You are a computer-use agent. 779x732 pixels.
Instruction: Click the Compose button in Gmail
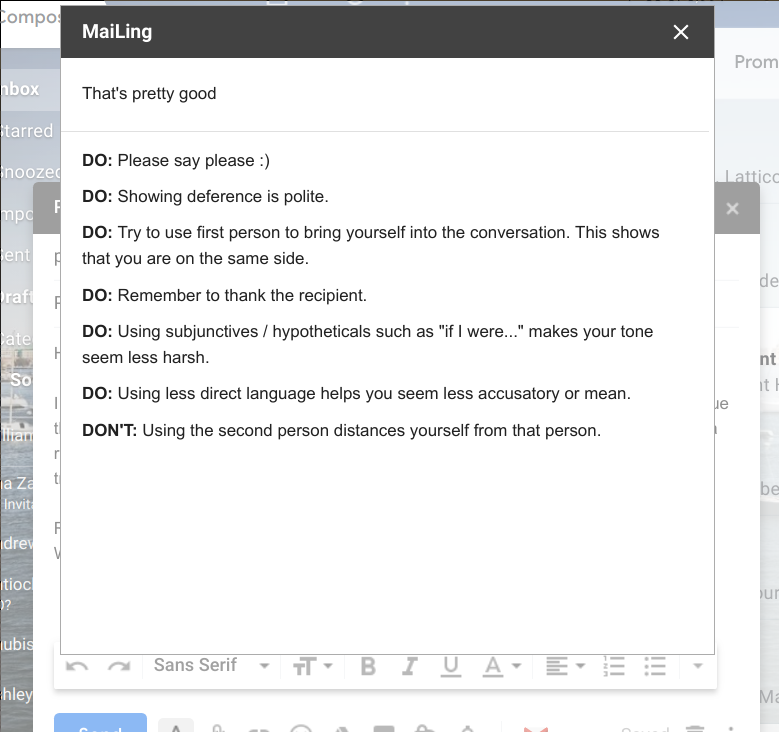pyautogui.click(x=30, y=17)
